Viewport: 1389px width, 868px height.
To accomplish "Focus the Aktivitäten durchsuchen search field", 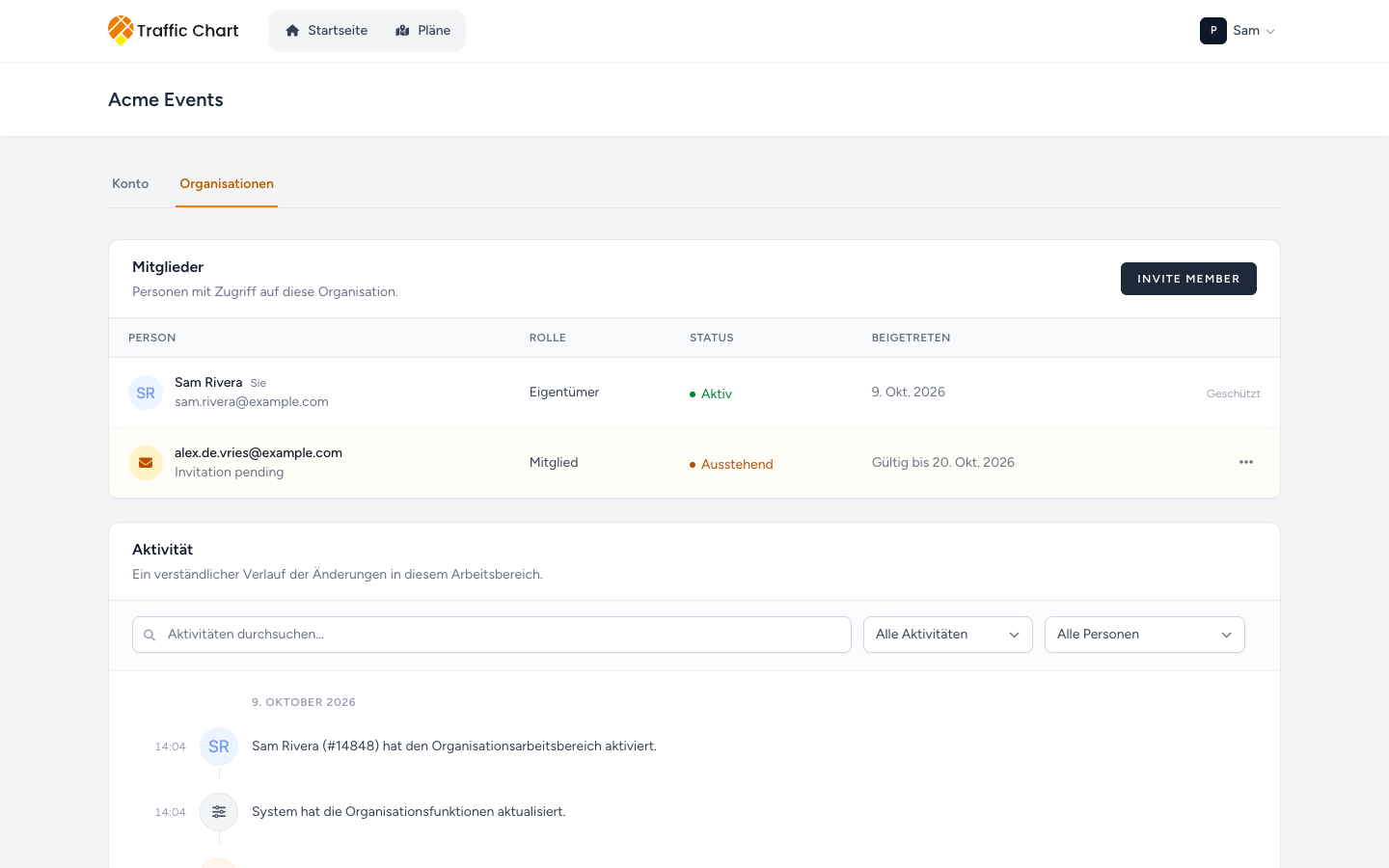I will [492, 635].
